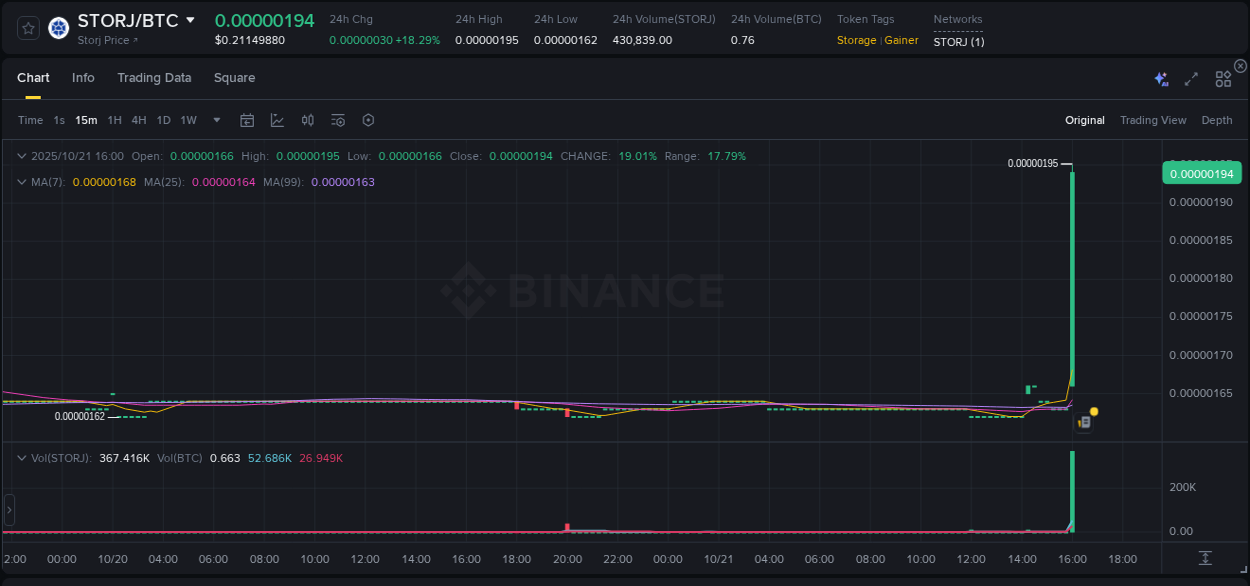The image size is (1250, 586).
Task: Collapse the MA indicator row chevron
Action: [x=21, y=182]
